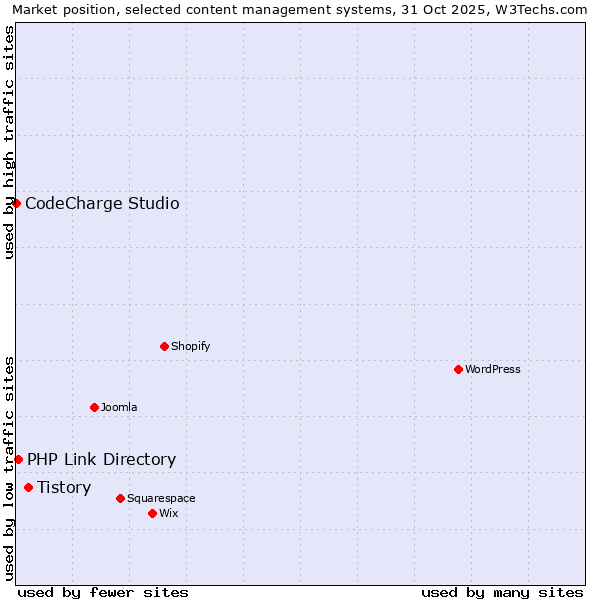Click the red marker for Shopify

point(164,346)
